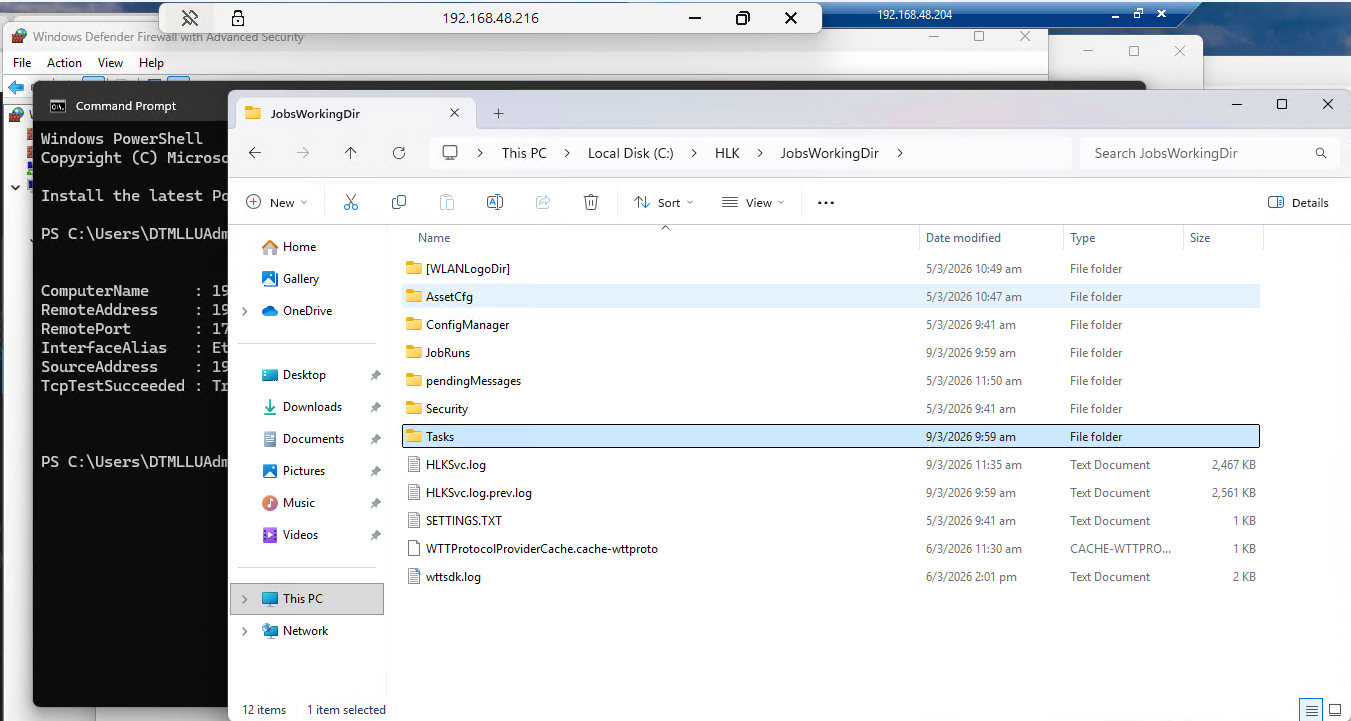
Task: Click HLK breadcrumb in address bar
Action: pos(727,153)
